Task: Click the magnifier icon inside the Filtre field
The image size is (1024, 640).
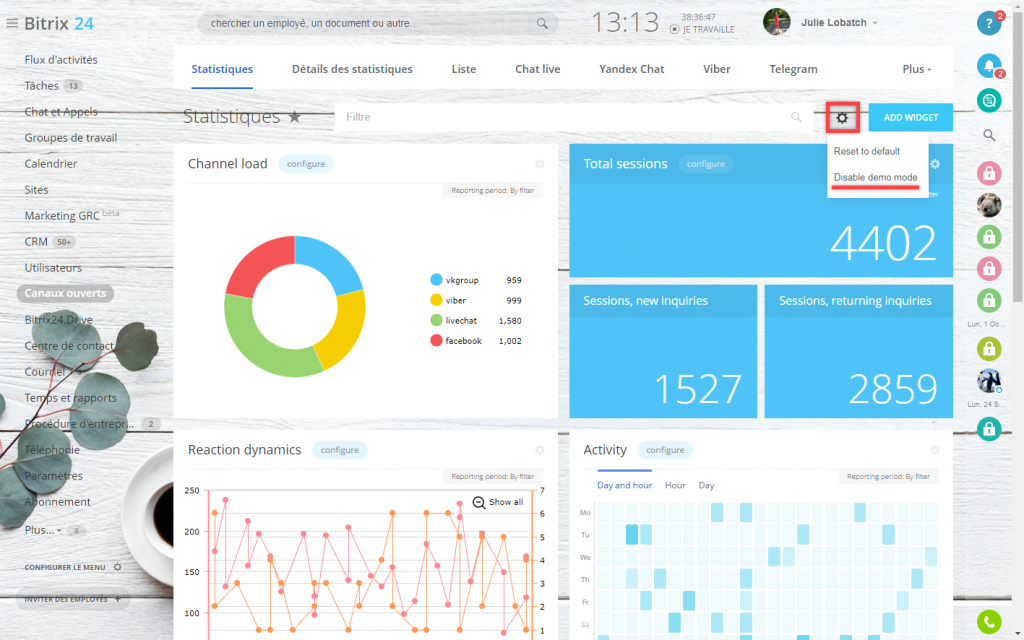Action: [796, 117]
